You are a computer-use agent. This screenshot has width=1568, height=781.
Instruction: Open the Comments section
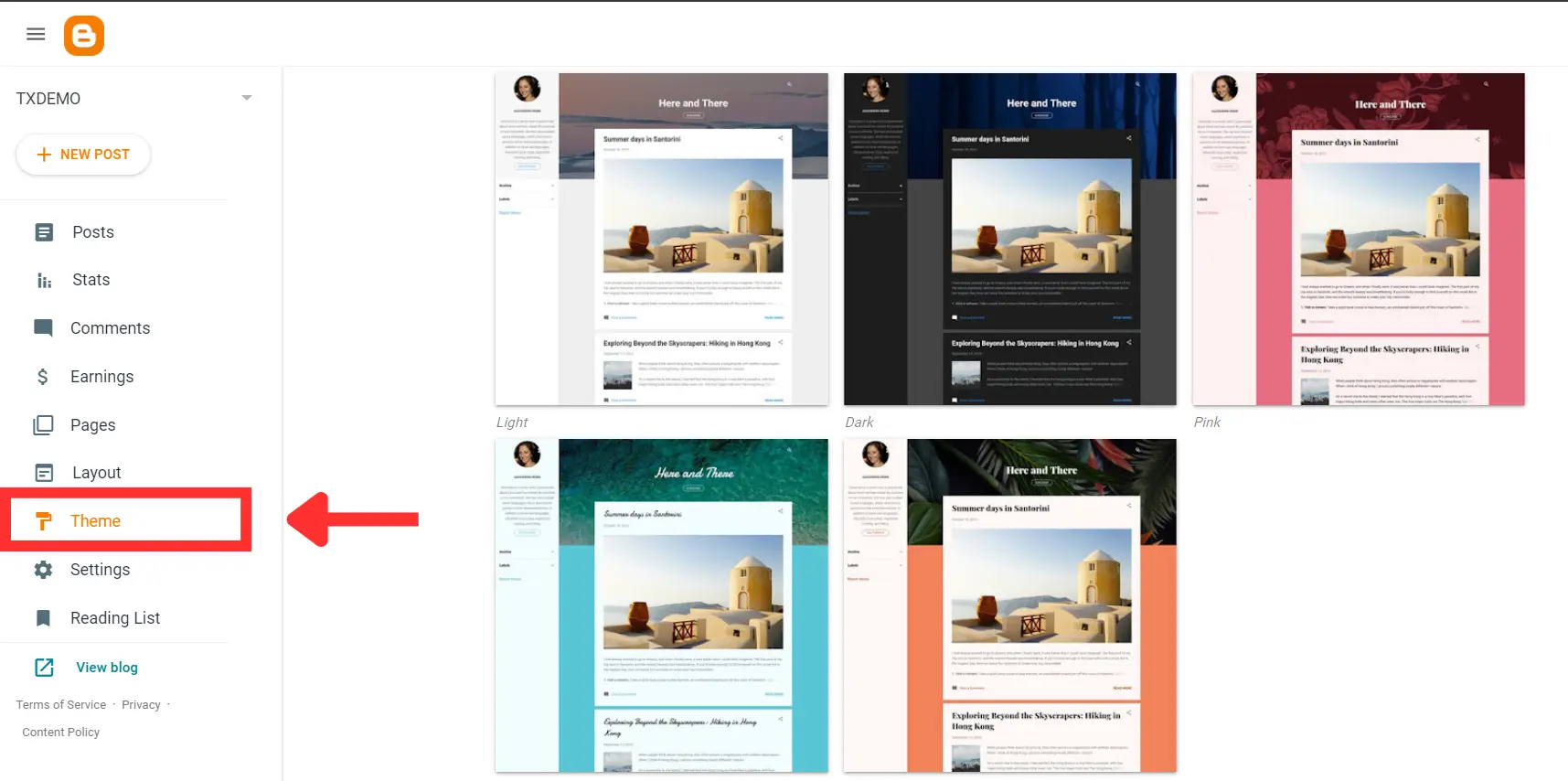coord(110,328)
